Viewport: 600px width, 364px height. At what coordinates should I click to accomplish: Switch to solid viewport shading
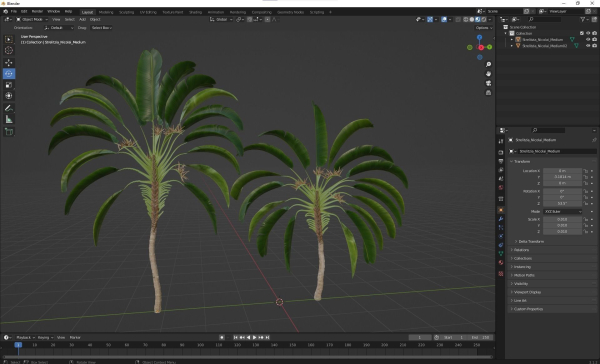coord(472,20)
